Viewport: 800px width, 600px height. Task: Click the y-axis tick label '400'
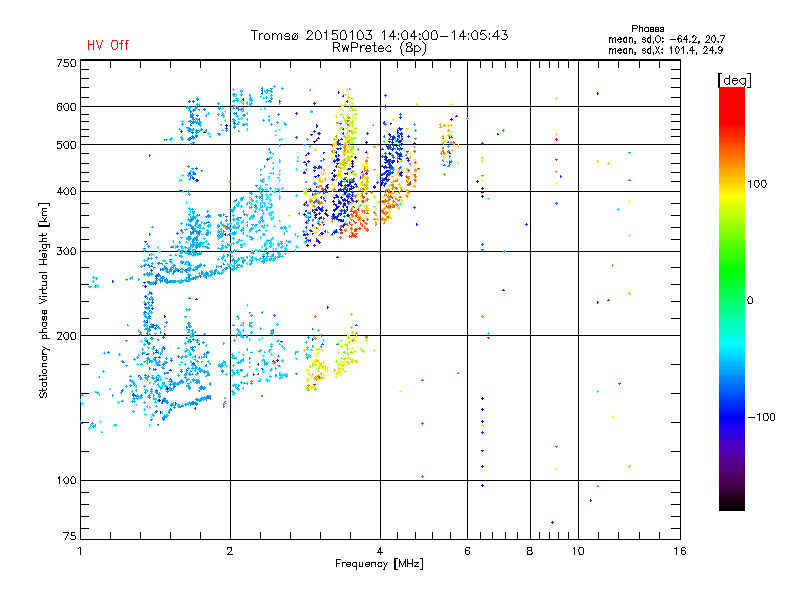(x=66, y=192)
